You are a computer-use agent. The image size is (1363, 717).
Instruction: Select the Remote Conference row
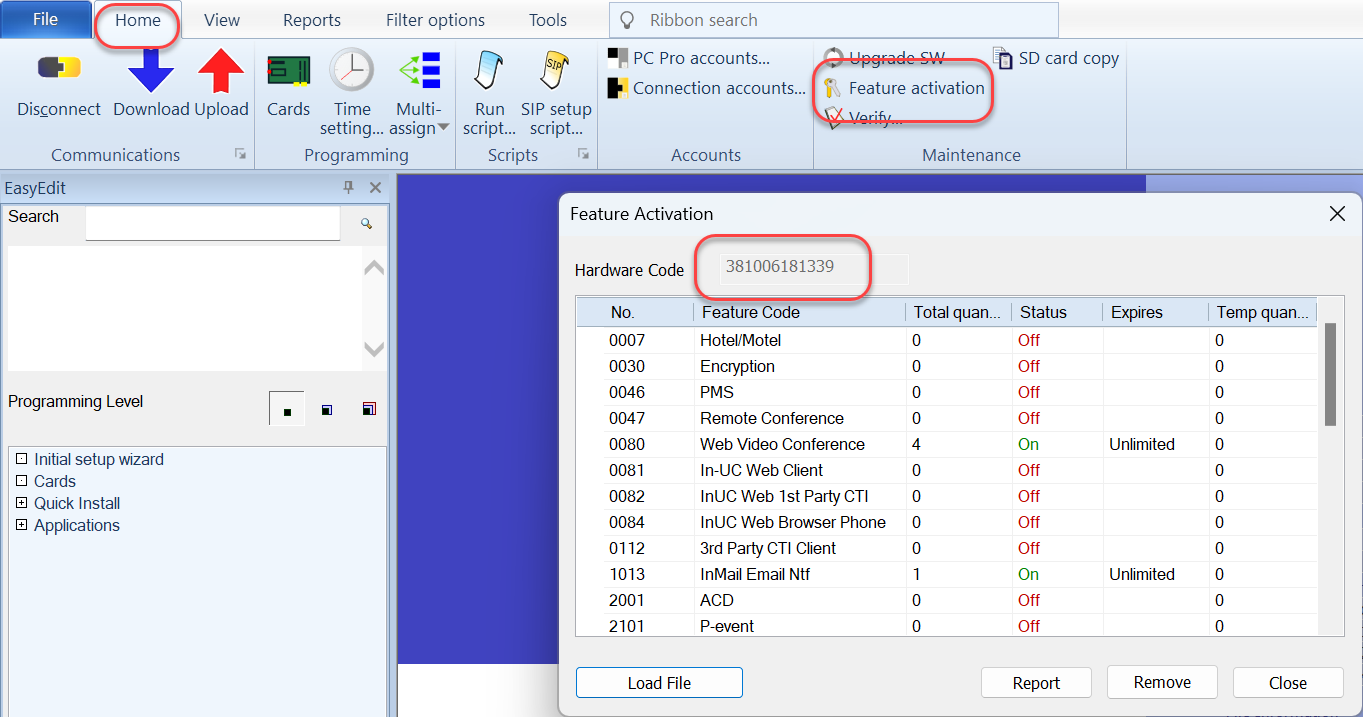pyautogui.click(x=946, y=418)
